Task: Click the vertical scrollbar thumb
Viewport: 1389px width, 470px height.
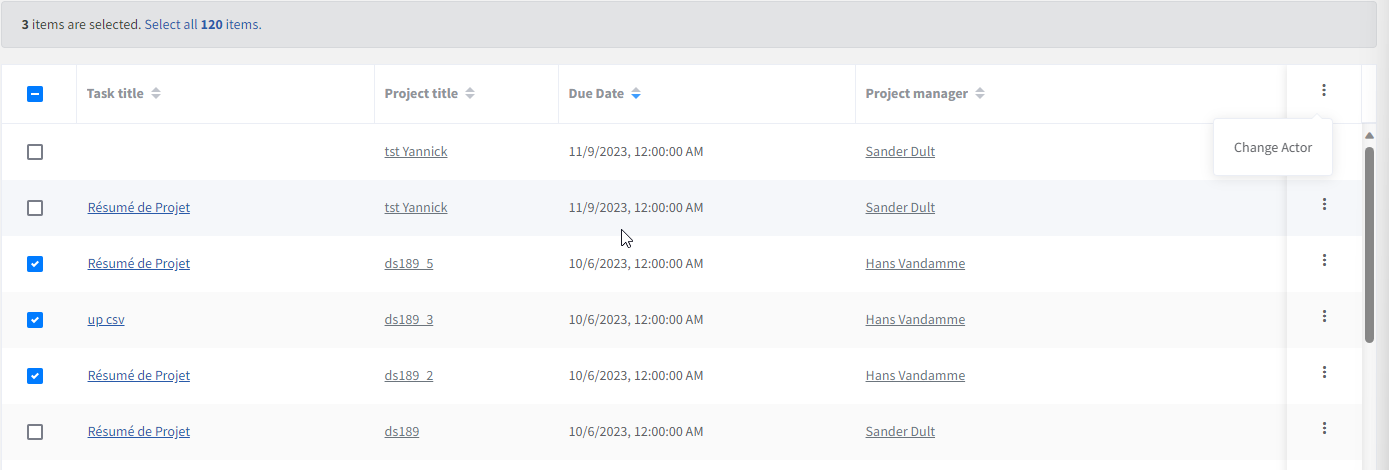Action: pyautogui.click(x=1369, y=245)
